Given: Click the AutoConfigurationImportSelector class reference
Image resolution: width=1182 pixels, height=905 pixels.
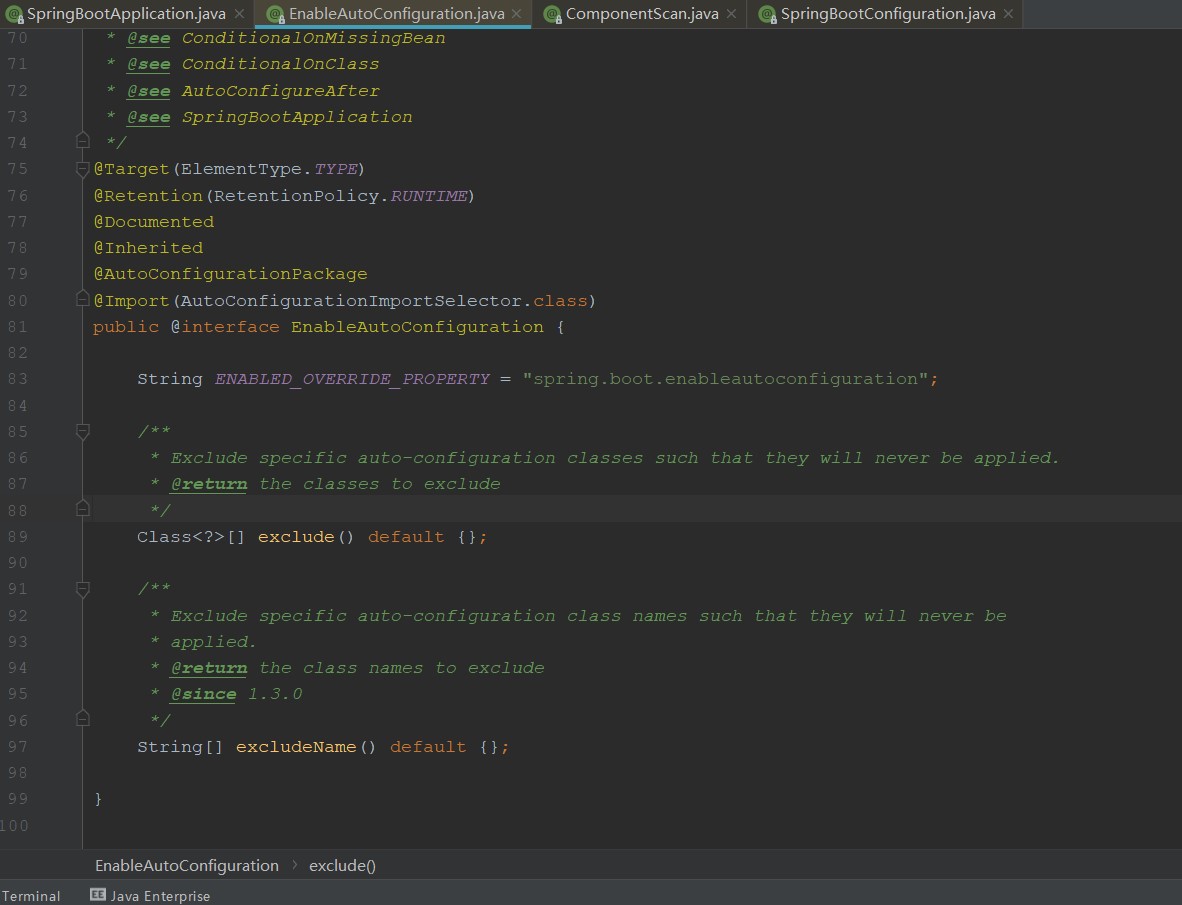Looking at the screenshot, I should (351, 301).
